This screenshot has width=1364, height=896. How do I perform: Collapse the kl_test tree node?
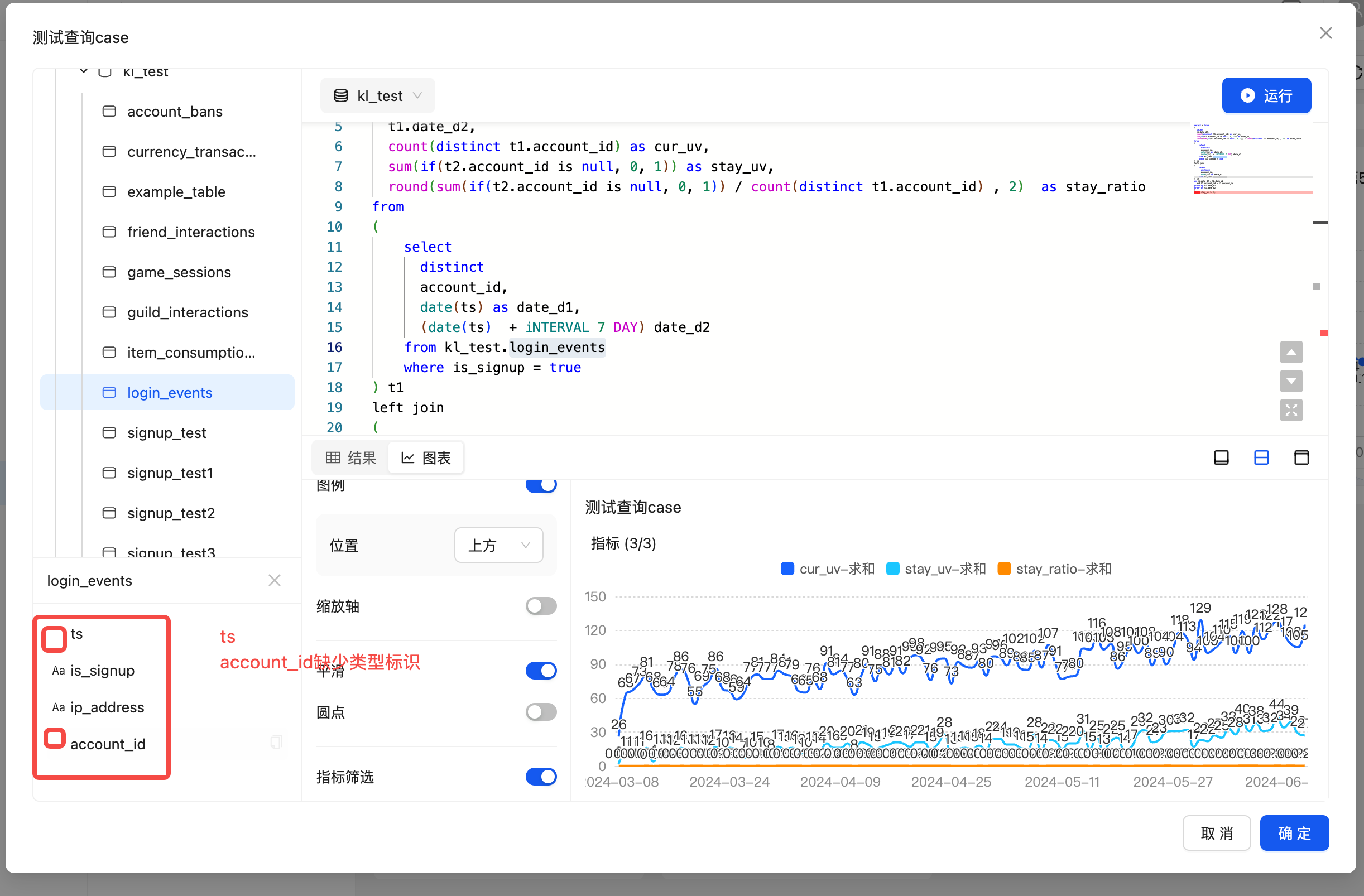point(84,71)
